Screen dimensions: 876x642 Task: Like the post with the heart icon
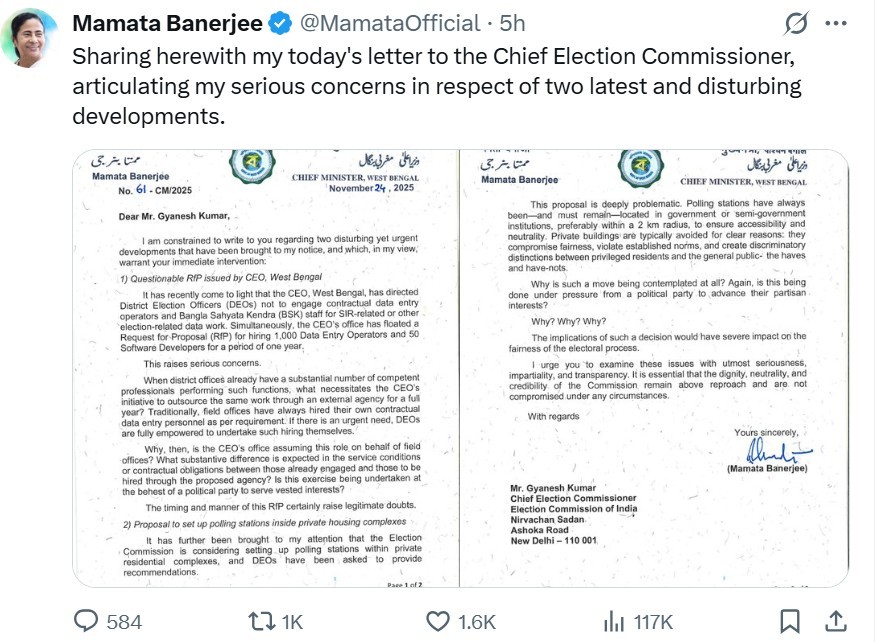437,622
